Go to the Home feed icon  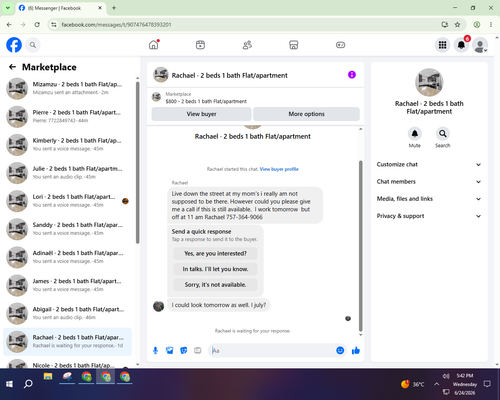[x=154, y=45]
